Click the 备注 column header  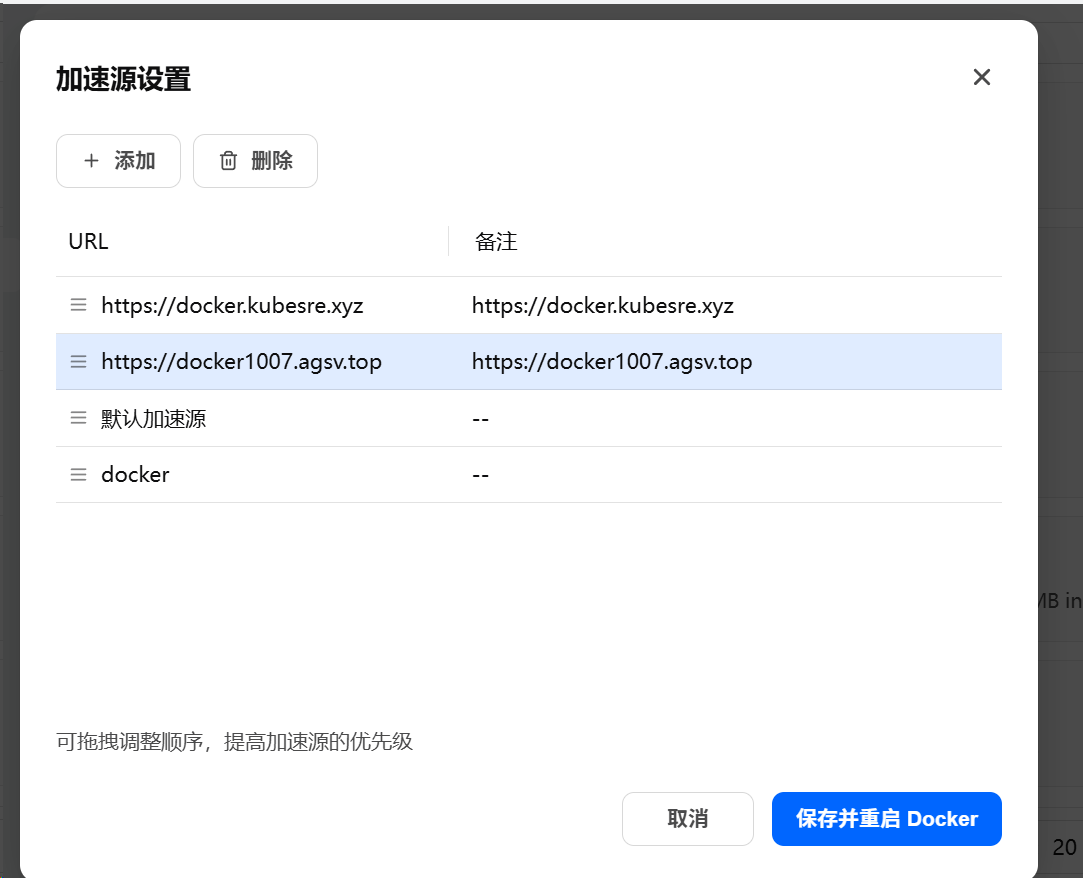pos(496,241)
